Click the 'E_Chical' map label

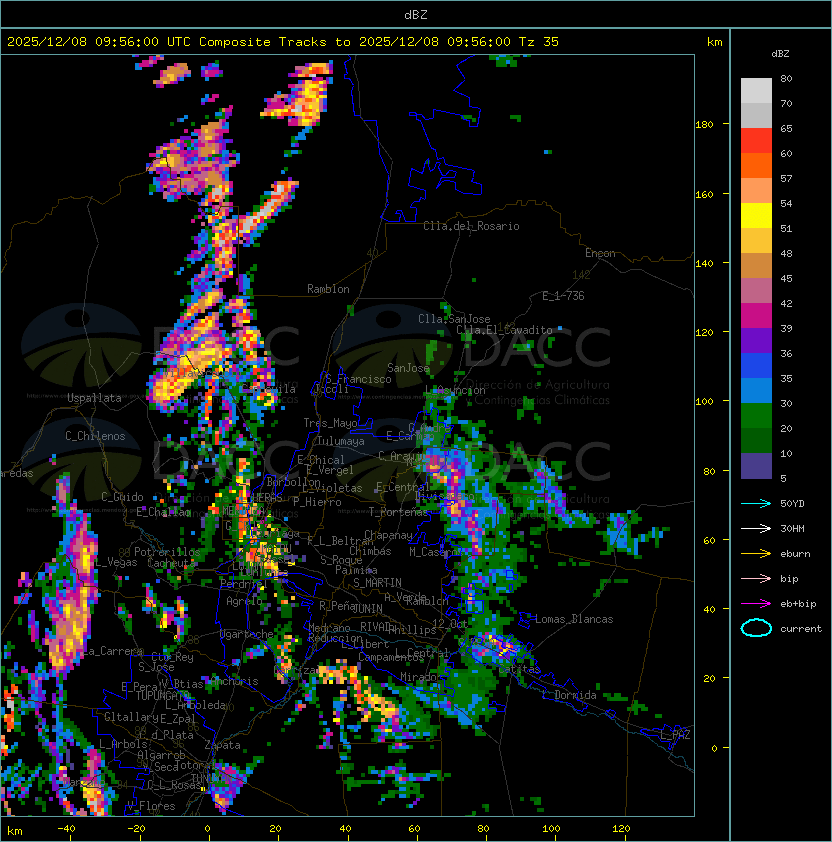coord(321,460)
